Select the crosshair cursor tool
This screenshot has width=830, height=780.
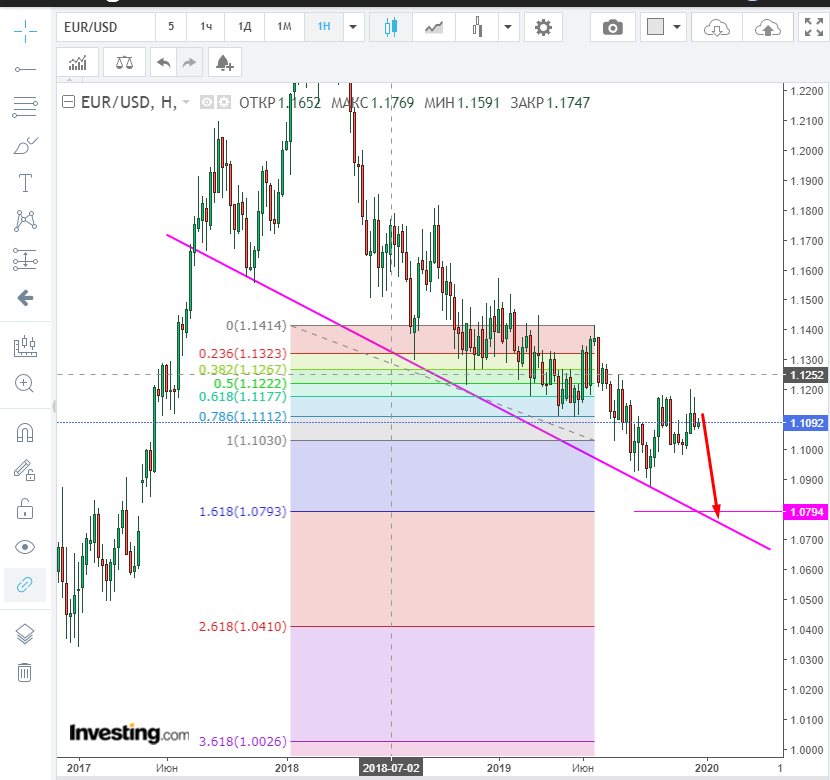click(x=25, y=31)
